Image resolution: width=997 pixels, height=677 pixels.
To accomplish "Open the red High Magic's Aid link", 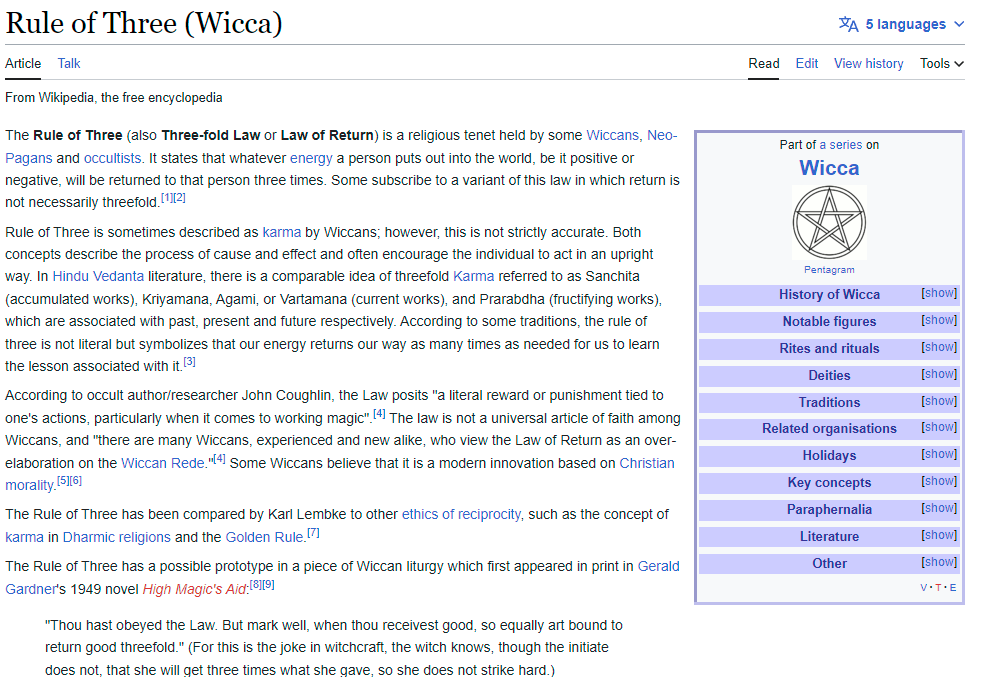I will (194, 589).
